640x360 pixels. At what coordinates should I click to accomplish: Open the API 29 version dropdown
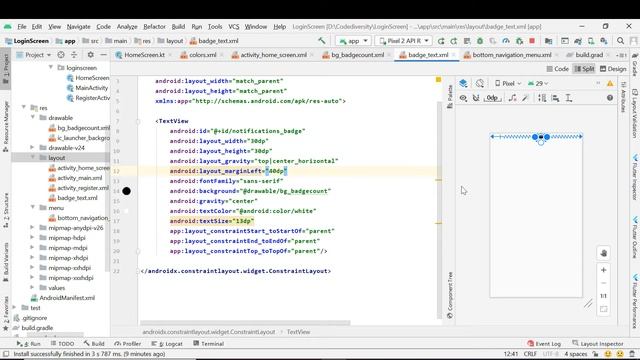538,83
